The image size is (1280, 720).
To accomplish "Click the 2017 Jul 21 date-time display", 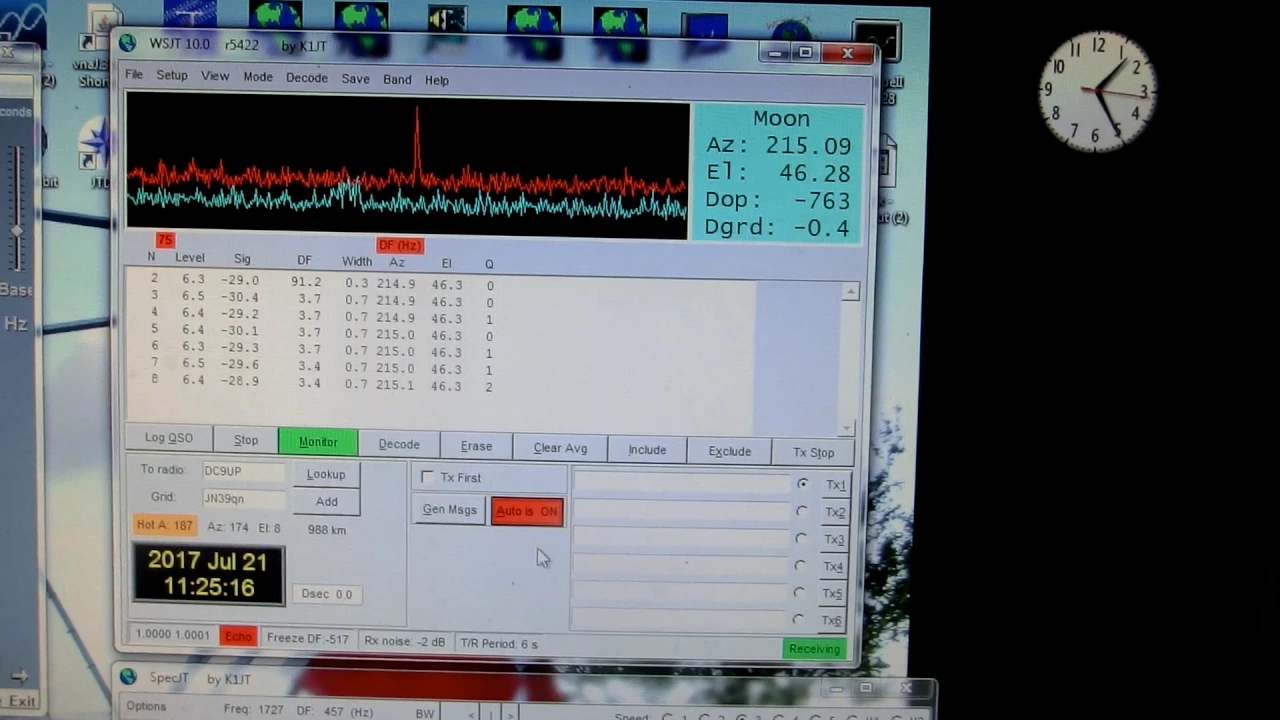I will 208,574.
